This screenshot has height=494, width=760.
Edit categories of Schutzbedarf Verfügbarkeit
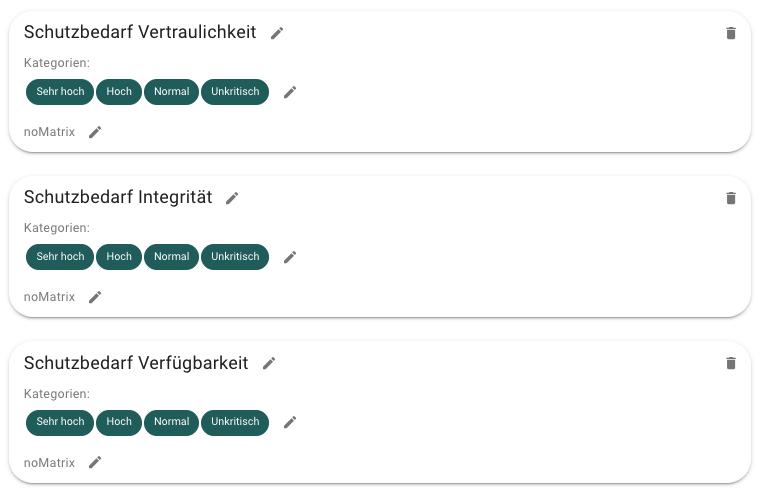tap(290, 422)
